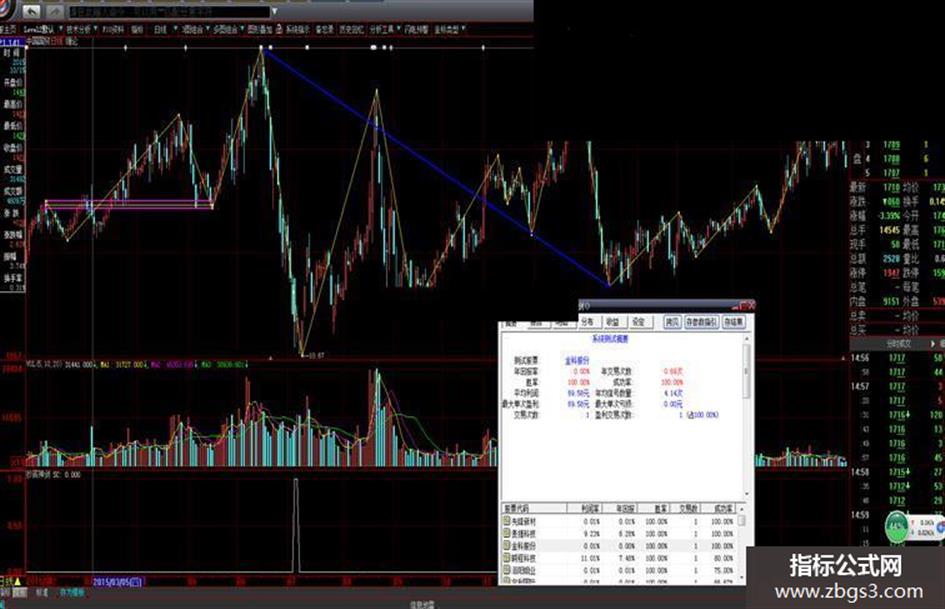Click the 14:58 row in tick list

897,472
